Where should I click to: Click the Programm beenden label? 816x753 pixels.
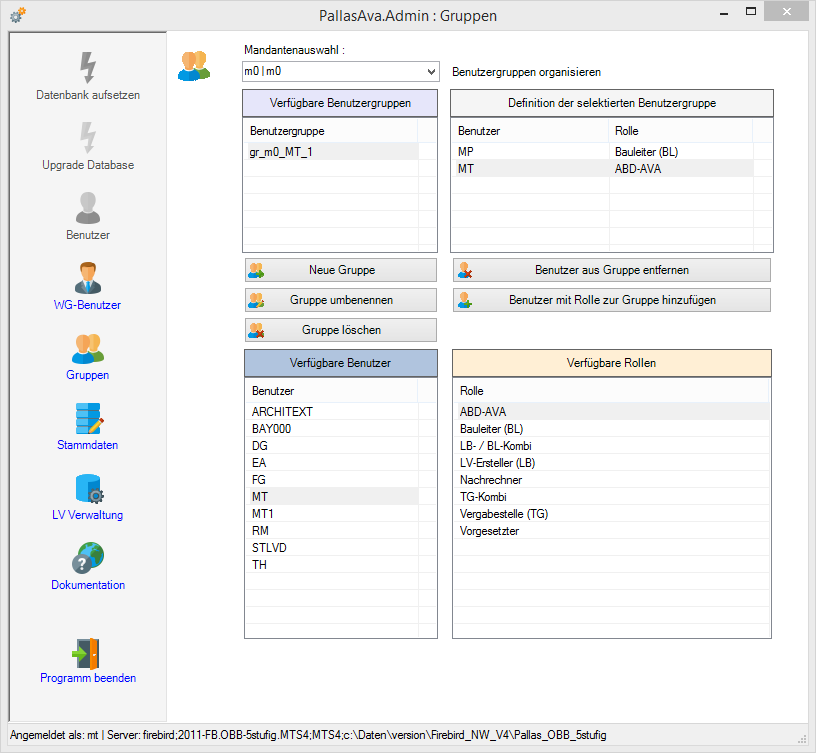pos(88,678)
